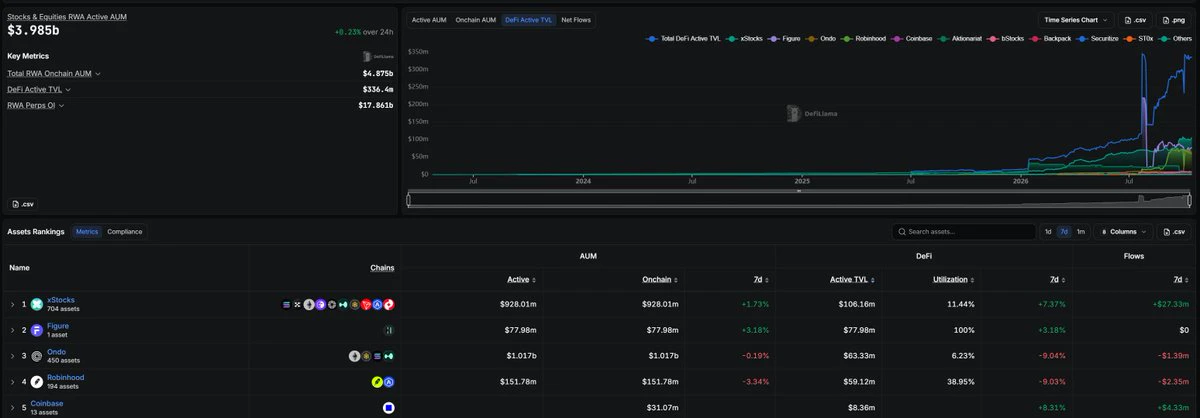Click the xStocks logo icon
Image resolution: width=1200 pixels, height=418 pixels.
(37, 304)
